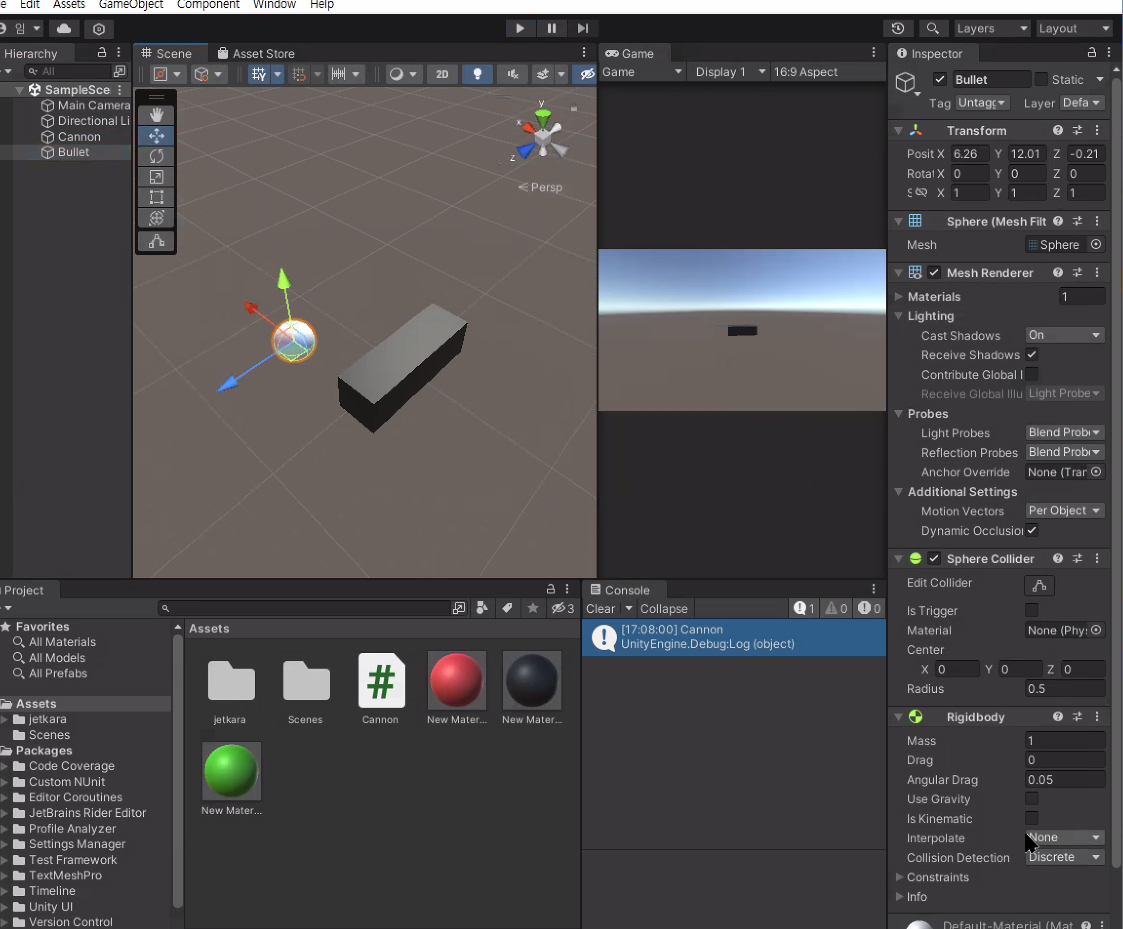The height and width of the screenshot is (929, 1123).
Task: Click the Collapse button in Console
Action: (664, 609)
